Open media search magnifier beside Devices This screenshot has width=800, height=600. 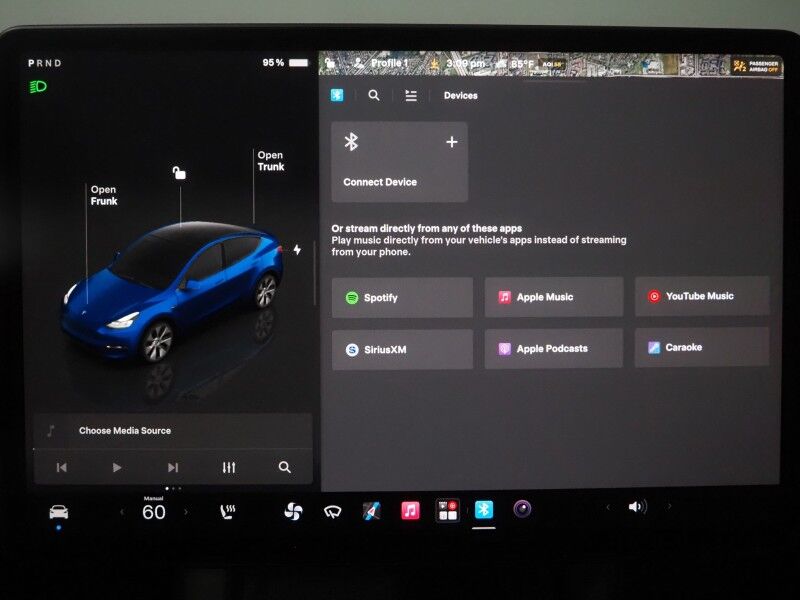coord(373,95)
